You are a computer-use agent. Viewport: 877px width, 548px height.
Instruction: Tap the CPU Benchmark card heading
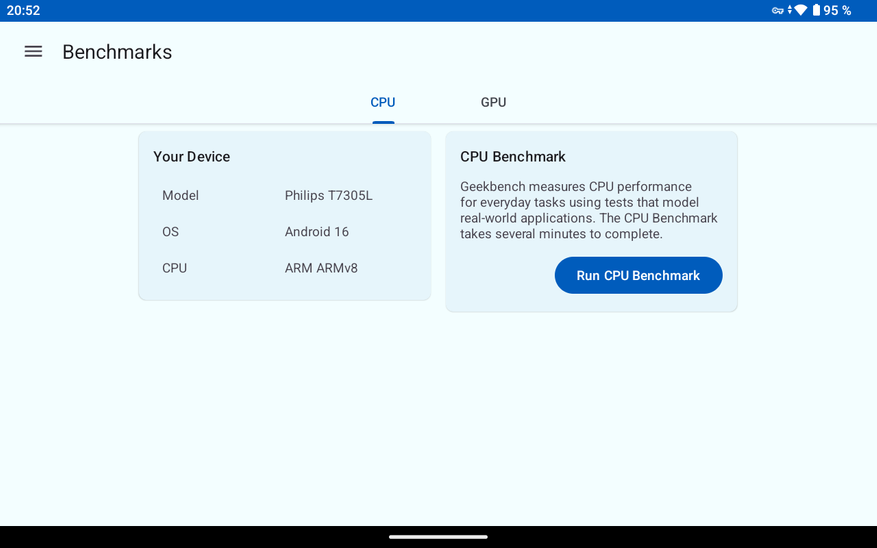pos(513,157)
